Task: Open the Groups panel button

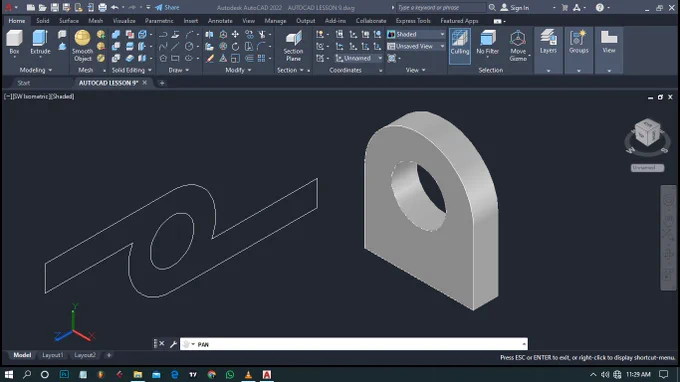Action: 579,42
